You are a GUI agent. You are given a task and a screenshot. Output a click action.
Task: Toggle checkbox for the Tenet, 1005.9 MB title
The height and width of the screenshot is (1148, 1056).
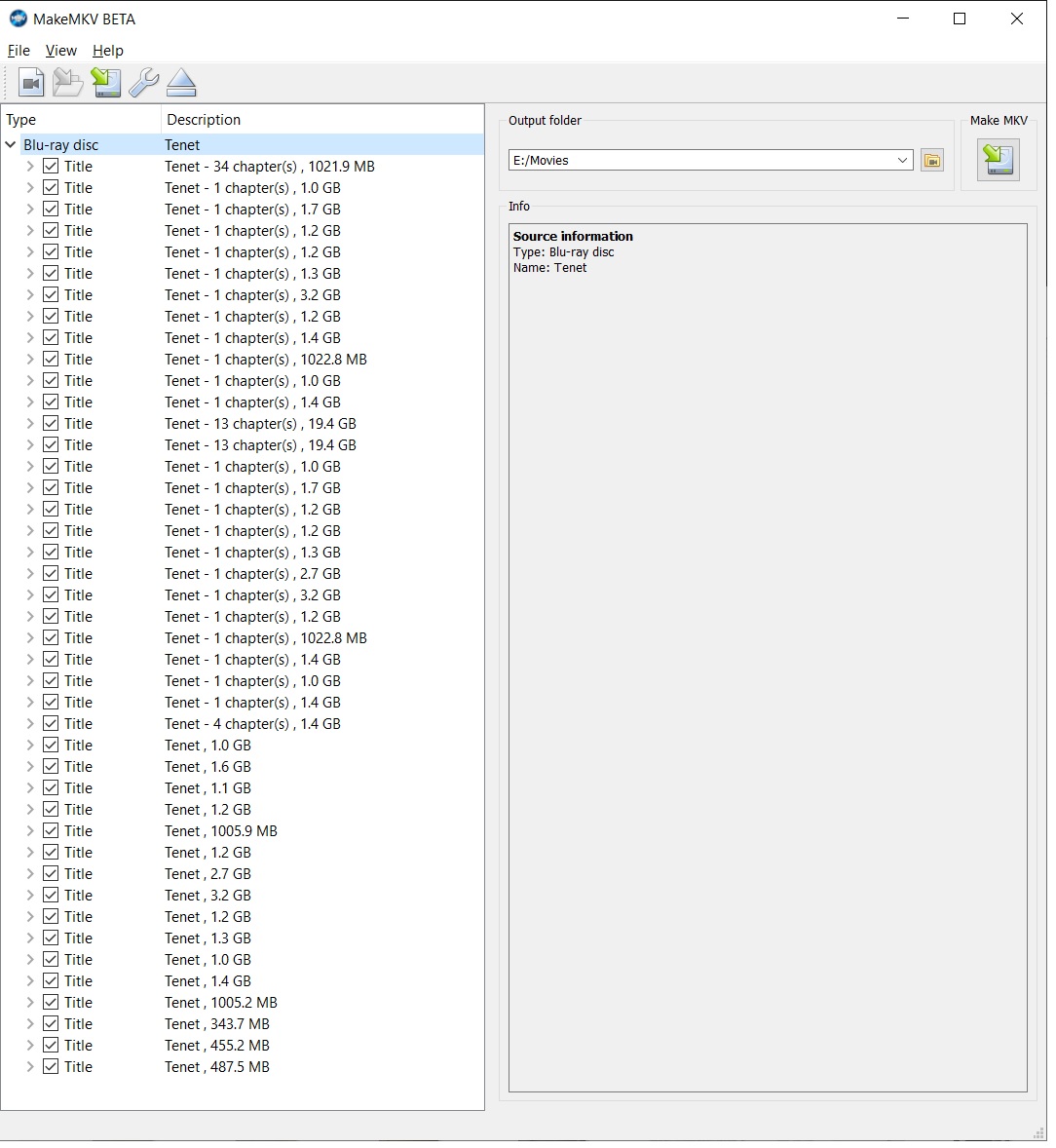[x=51, y=831]
